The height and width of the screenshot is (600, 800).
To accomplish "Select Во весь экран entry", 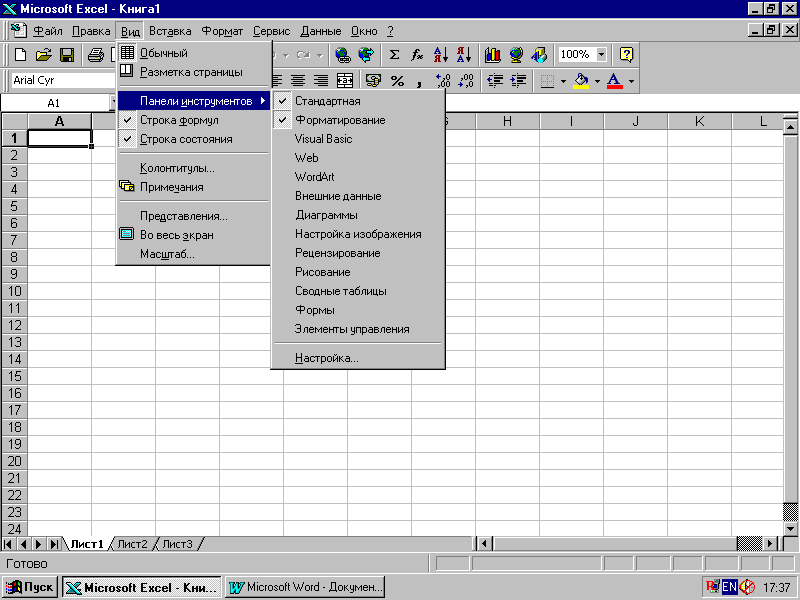I will pyautogui.click(x=194, y=235).
